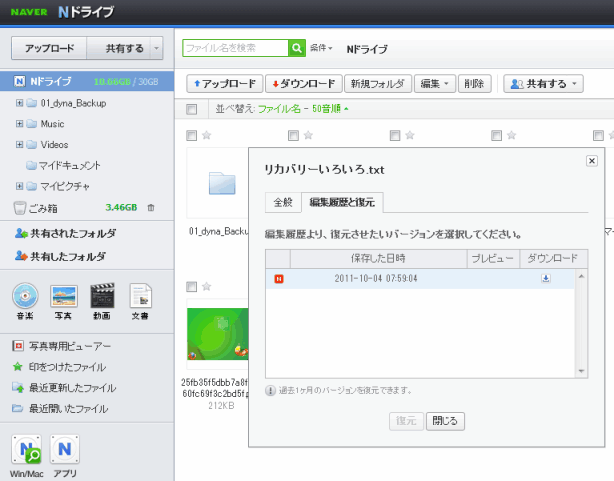
Task: Check the second item checkbox in top row
Action: [x=293, y=136]
